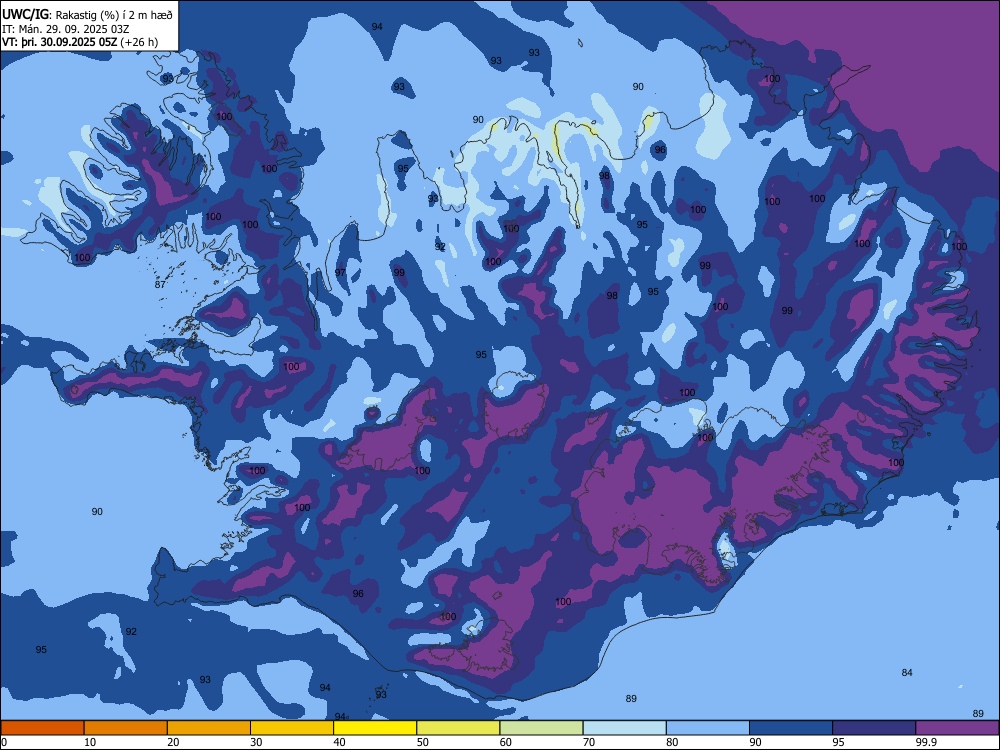Click the legend scale label '99.9'
1000x750 pixels.
pyautogui.click(x=926, y=742)
